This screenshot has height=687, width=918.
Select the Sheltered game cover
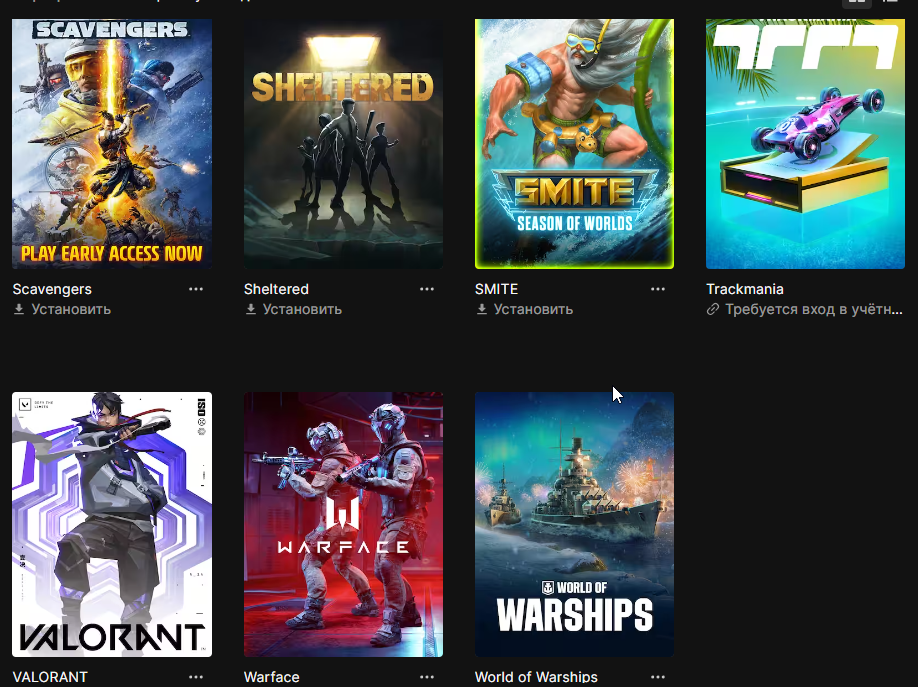[x=343, y=144]
